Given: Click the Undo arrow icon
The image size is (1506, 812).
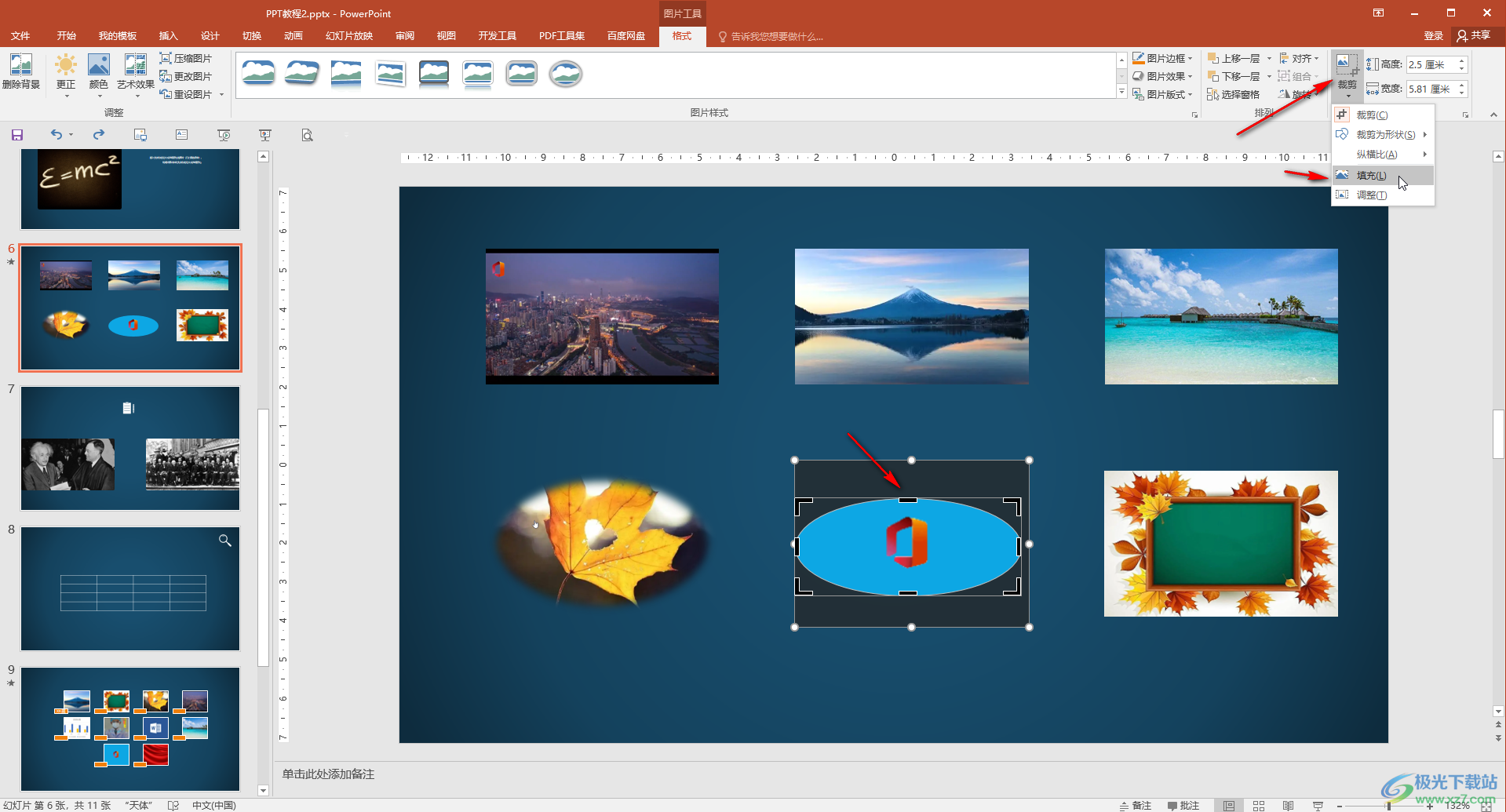Looking at the screenshot, I should [57, 135].
